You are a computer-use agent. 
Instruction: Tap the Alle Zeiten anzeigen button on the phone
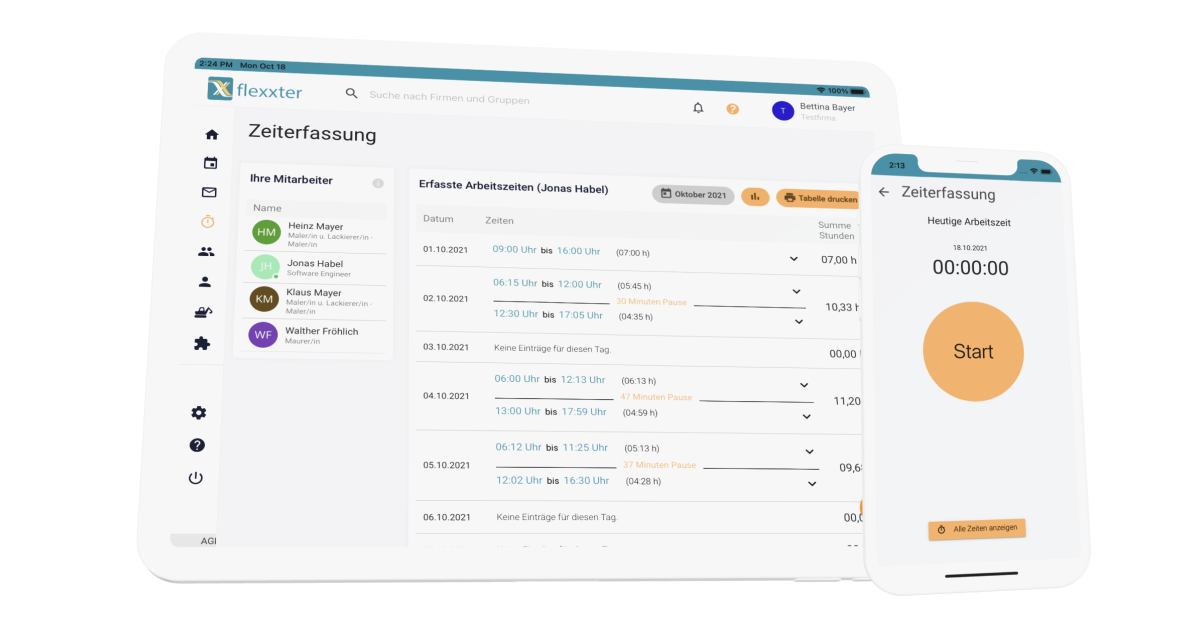pyautogui.click(x=977, y=529)
